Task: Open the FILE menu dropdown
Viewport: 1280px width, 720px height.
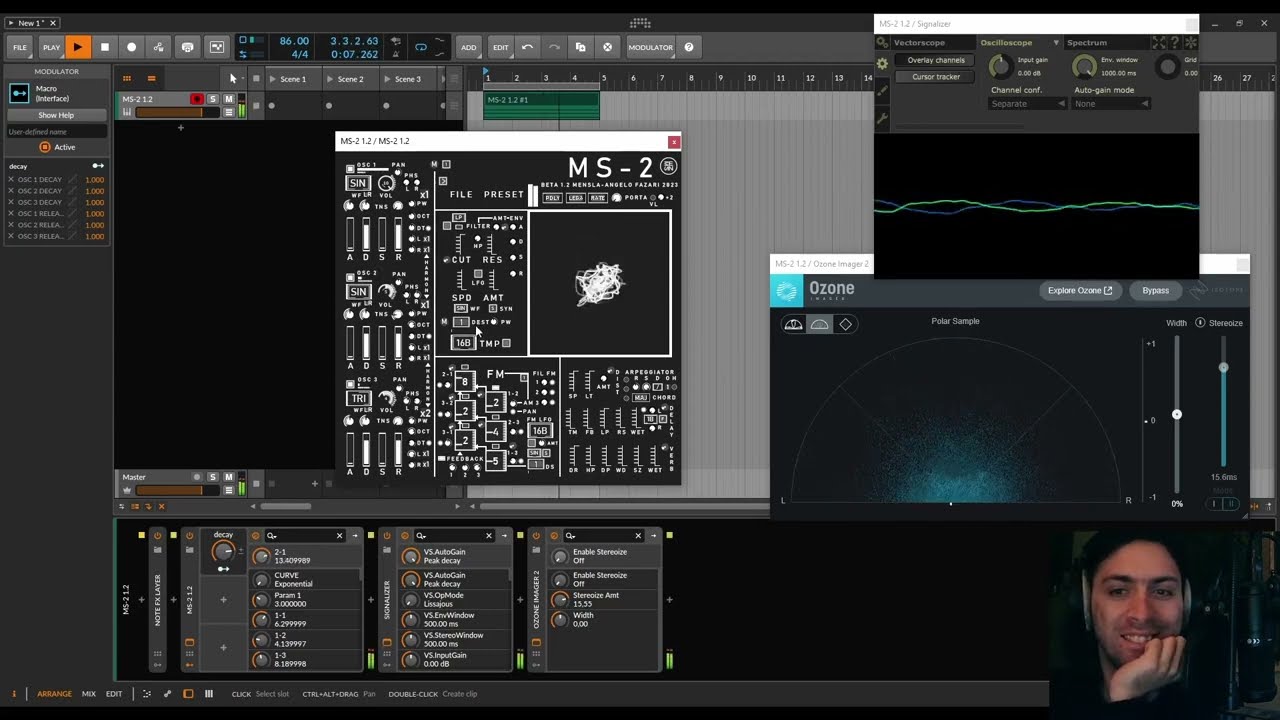Action: 20,47
